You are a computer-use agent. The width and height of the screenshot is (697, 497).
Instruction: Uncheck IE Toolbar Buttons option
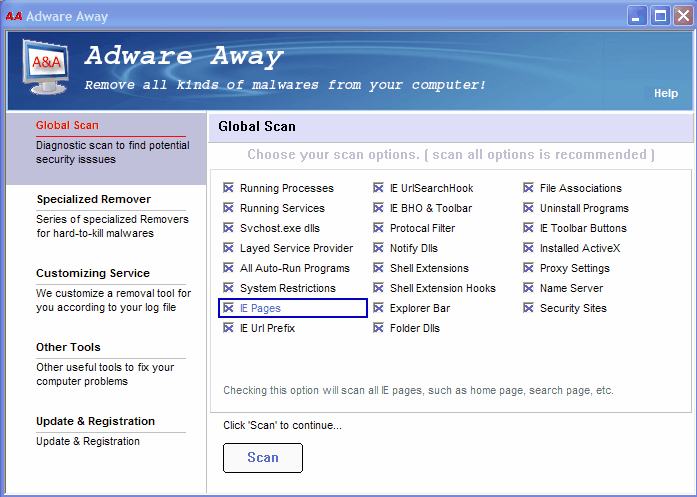pos(529,228)
